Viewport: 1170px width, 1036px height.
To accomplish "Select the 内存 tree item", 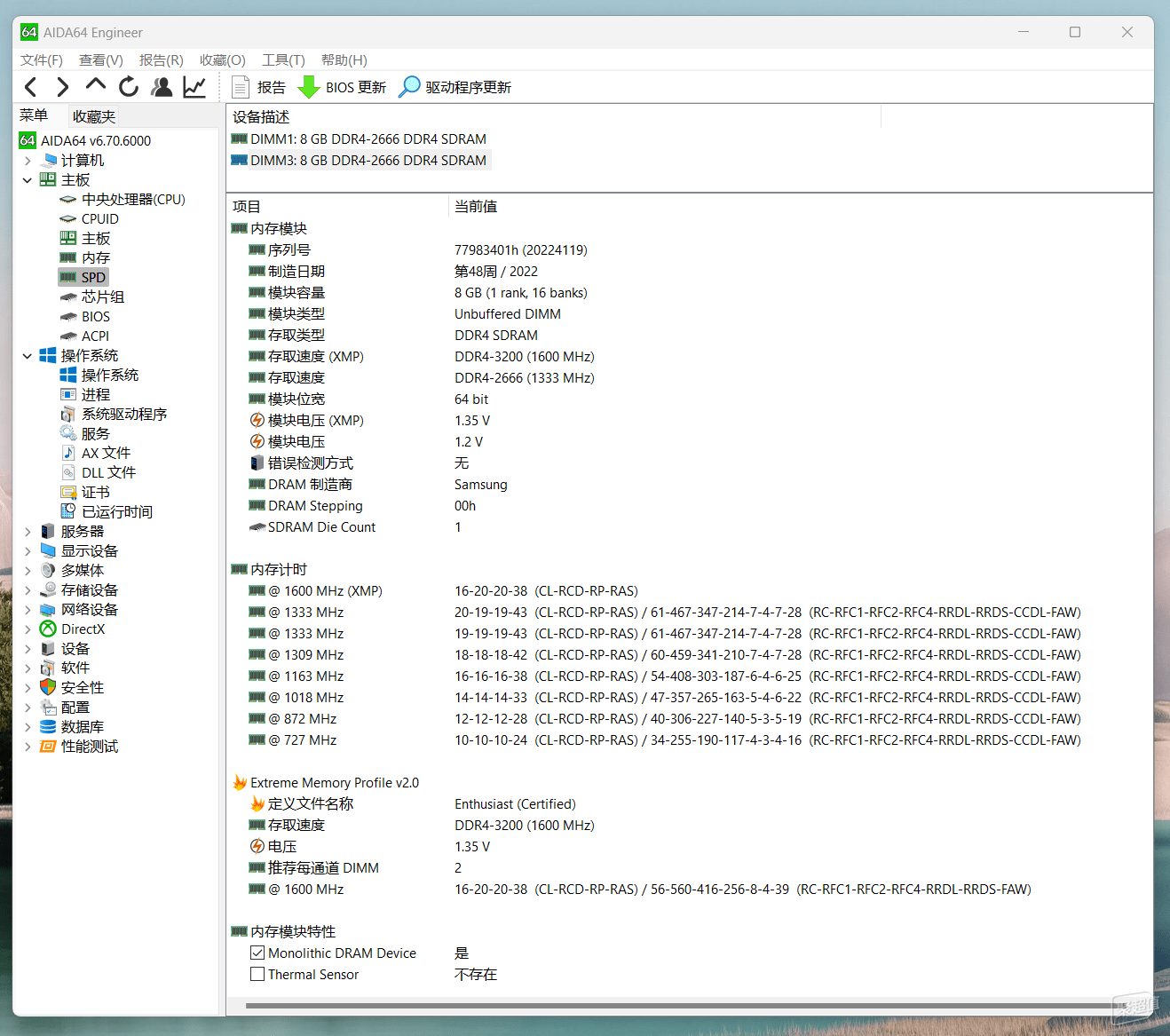I will [85, 258].
